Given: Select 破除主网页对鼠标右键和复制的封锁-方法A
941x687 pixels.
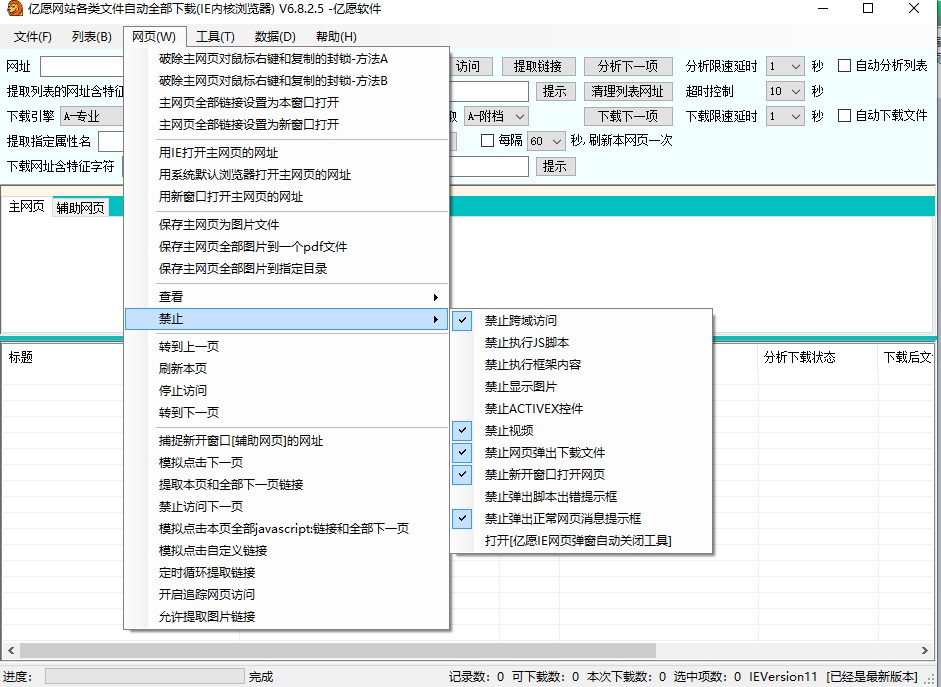Looking at the screenshot, I should coord(287,59).
